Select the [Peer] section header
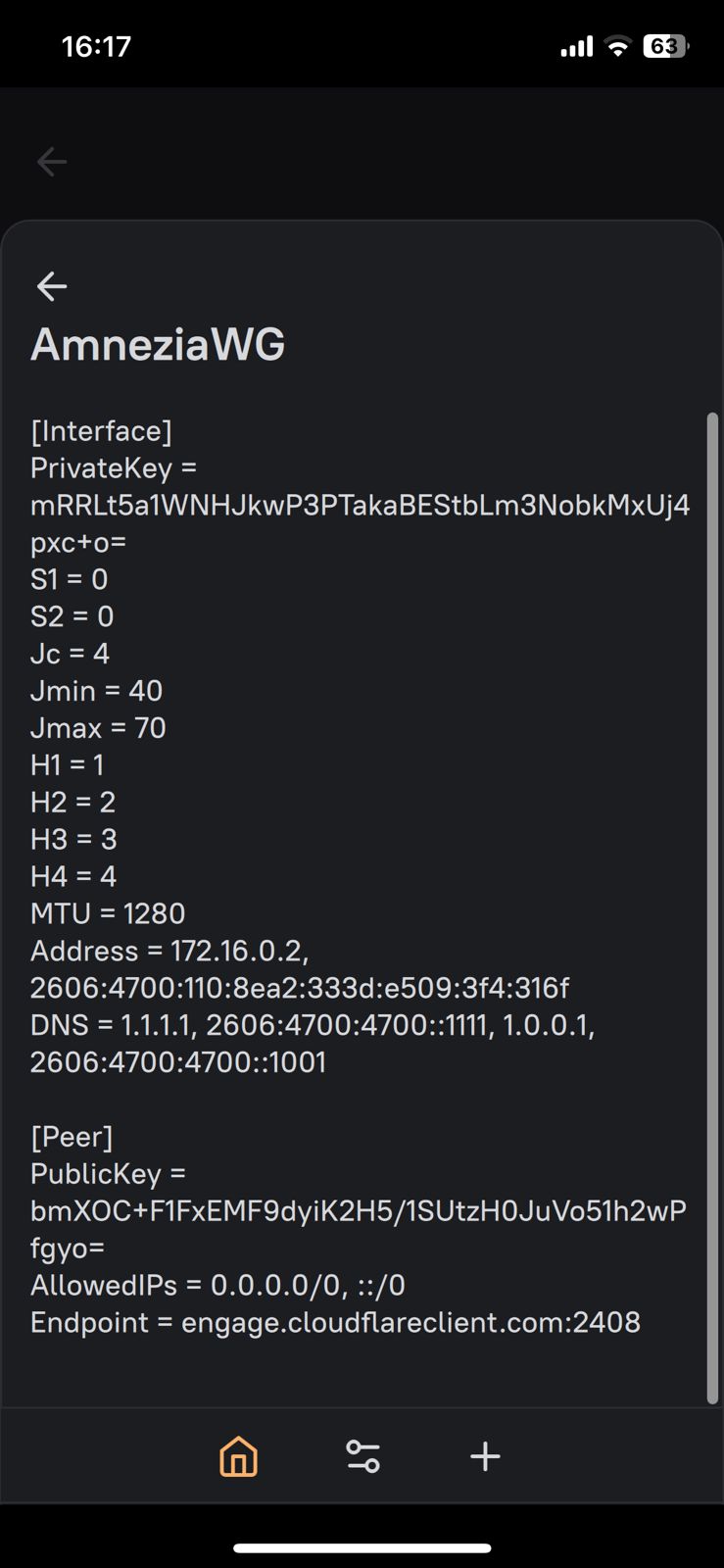The image size is (724, 1568). click(72, 1137)
